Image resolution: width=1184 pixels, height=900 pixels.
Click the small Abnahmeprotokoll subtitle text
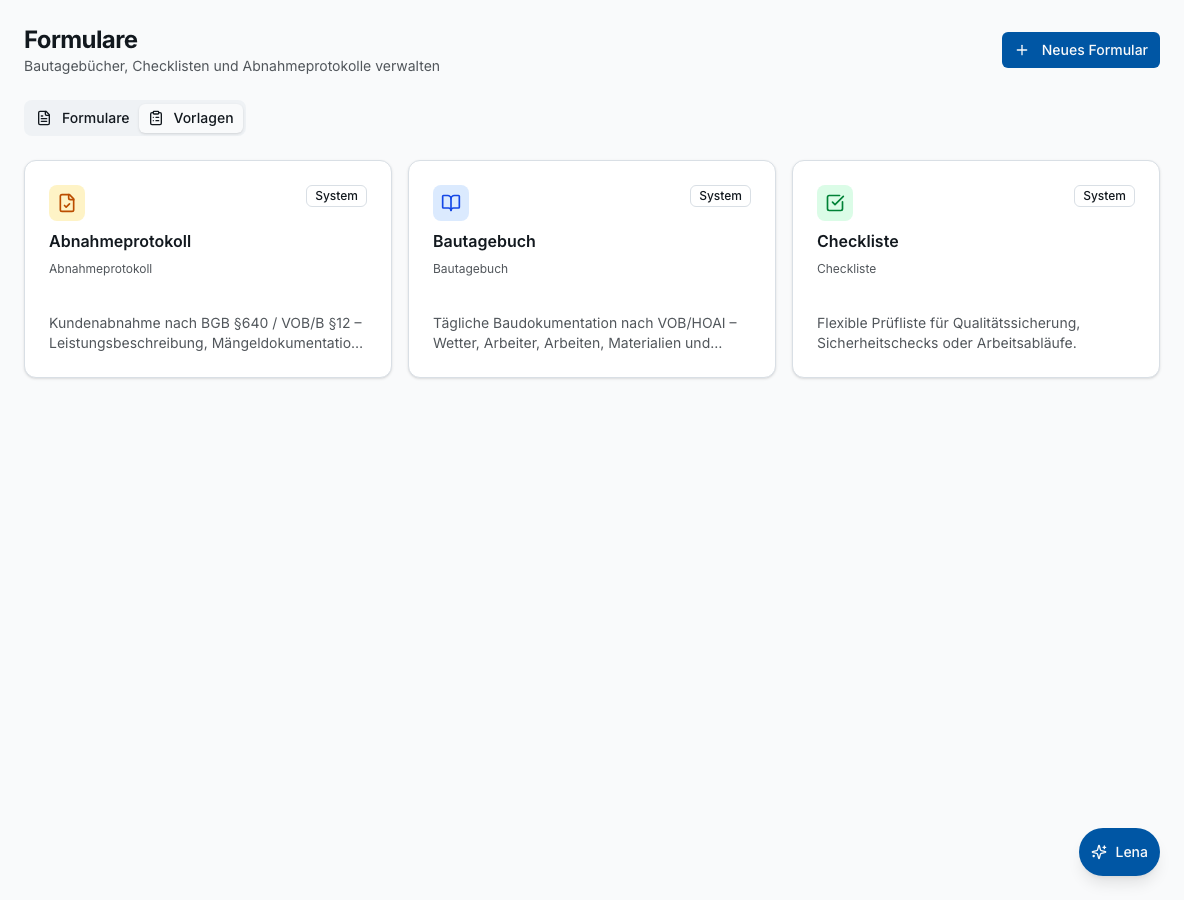(x=100, y=269)
